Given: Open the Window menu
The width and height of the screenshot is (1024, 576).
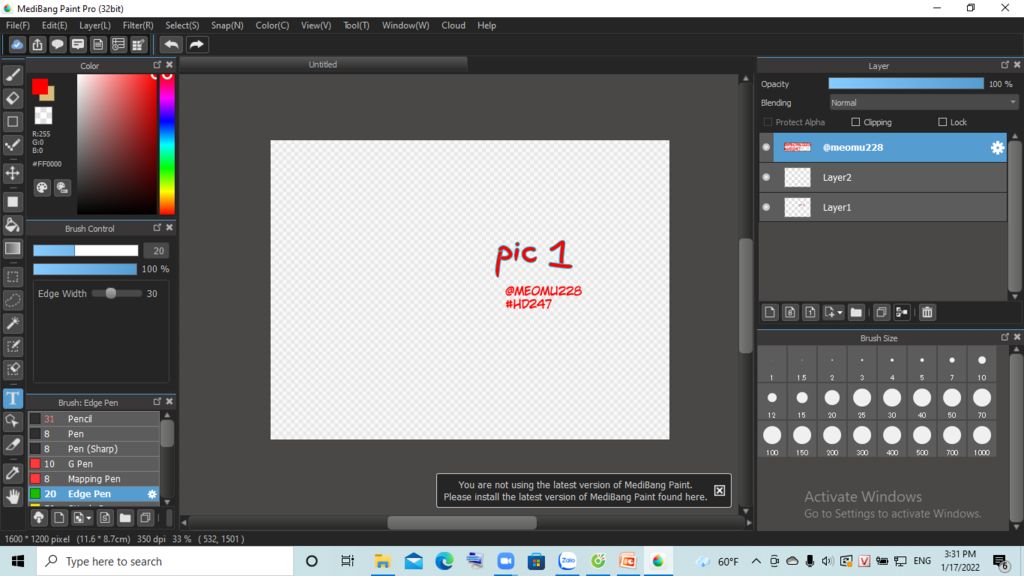Looking at the screenshot, I should [406, 25].
